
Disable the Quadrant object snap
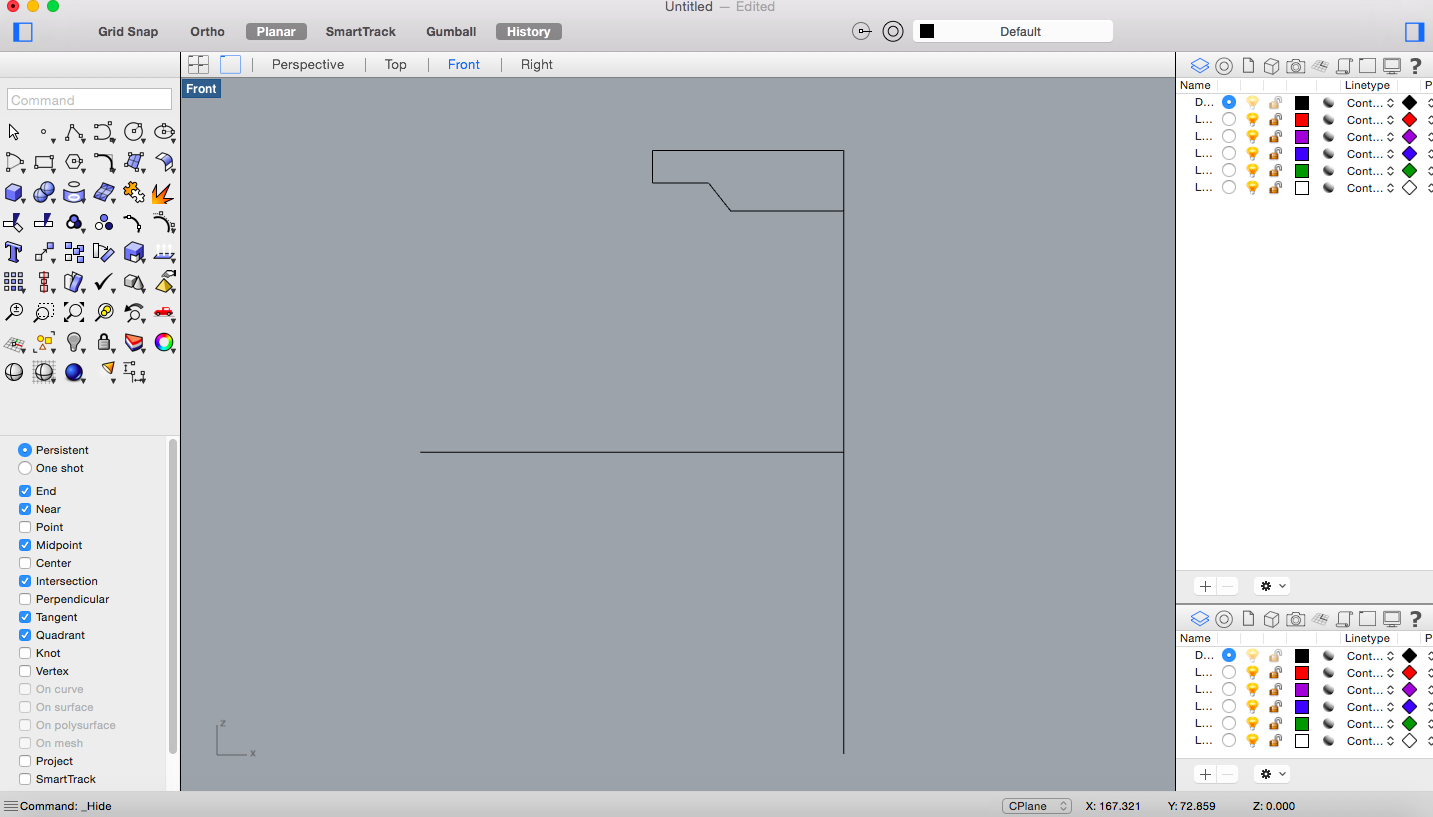[25, 635]
